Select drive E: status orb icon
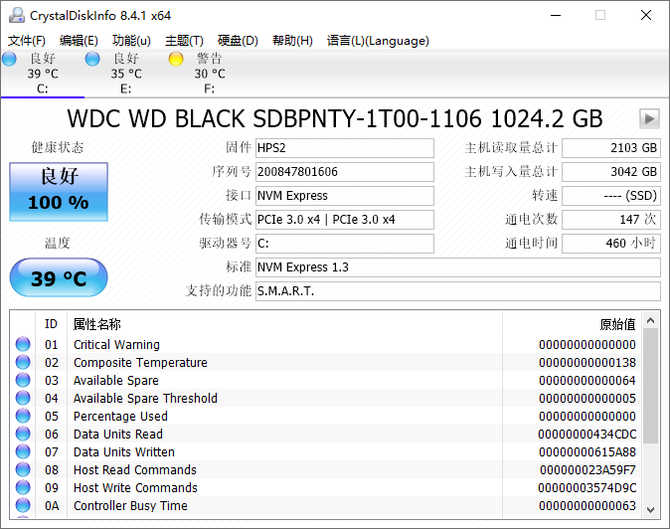This screenshot has width=670, height=529. coord(93,60)
